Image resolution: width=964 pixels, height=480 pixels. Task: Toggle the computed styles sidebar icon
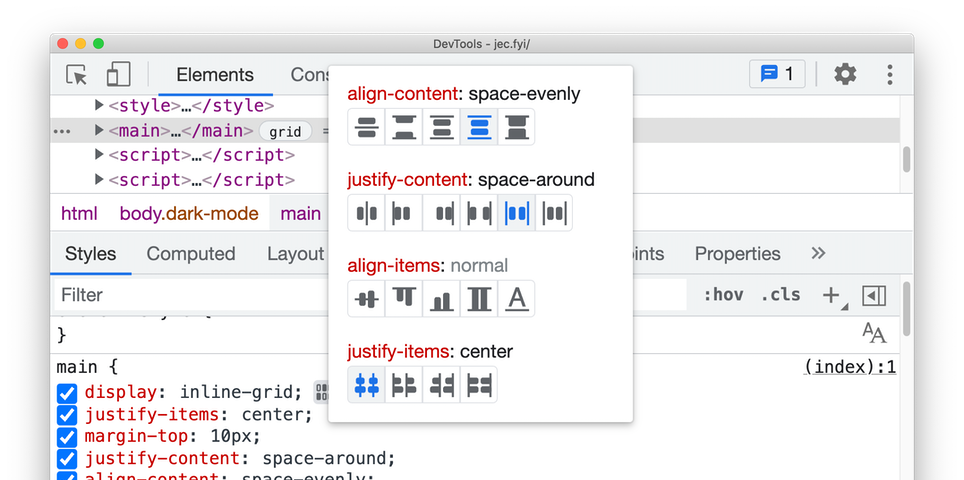pos(874,296)
